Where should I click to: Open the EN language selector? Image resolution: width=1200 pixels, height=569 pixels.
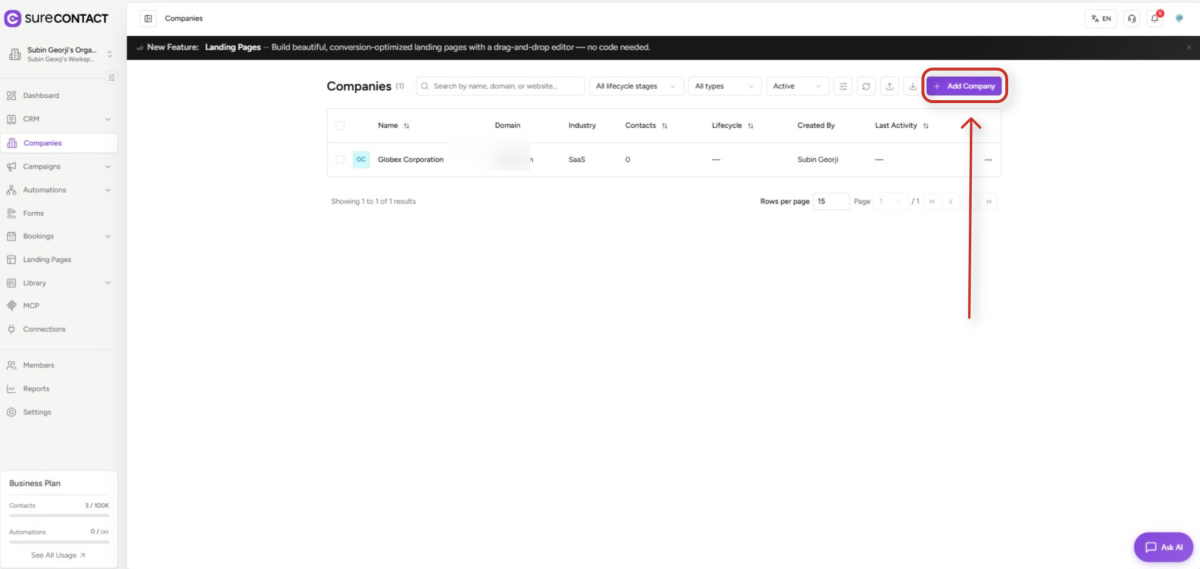[x=1100, y=18]
